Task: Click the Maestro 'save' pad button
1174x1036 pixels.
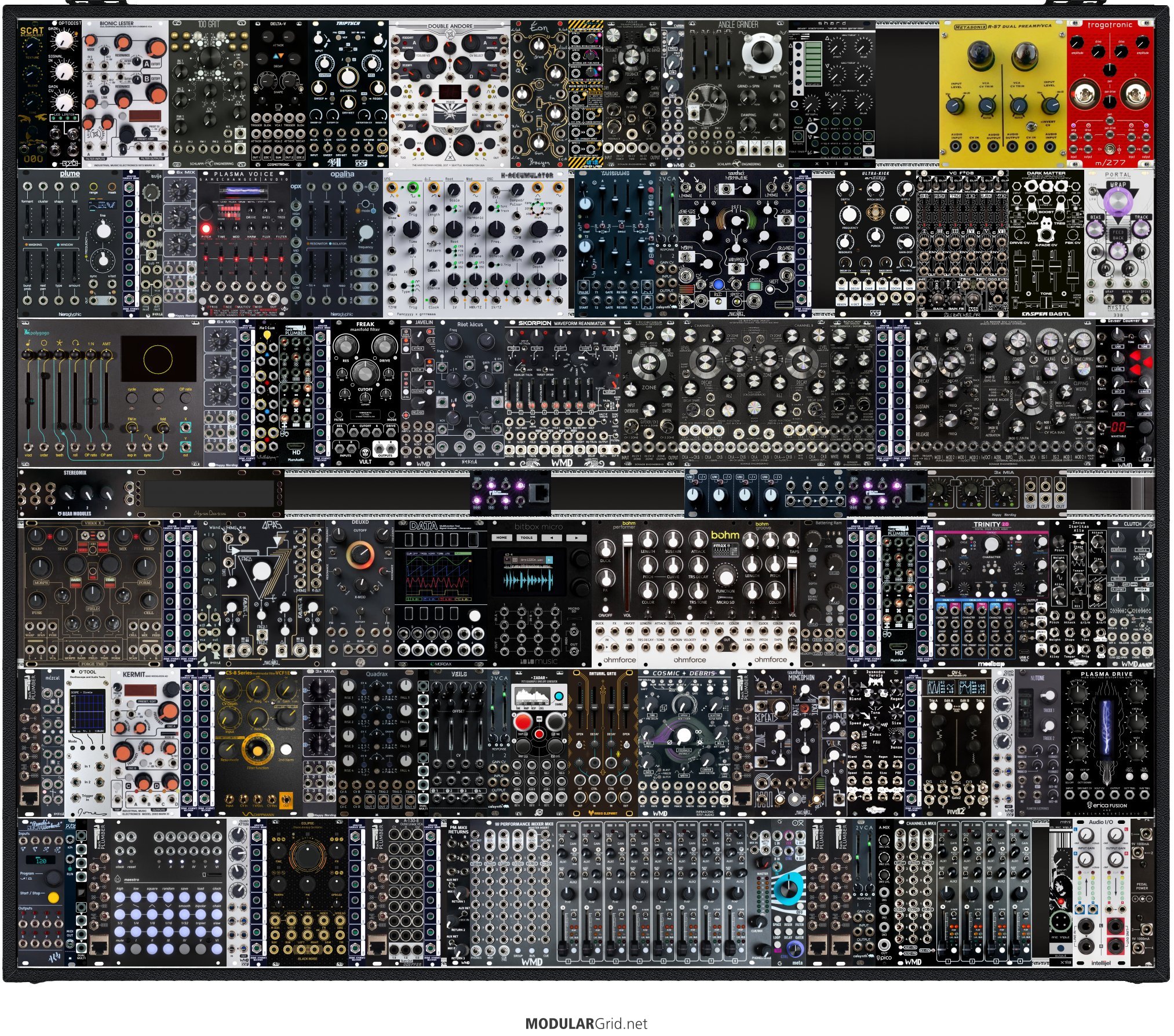Action: pos(184,898)
